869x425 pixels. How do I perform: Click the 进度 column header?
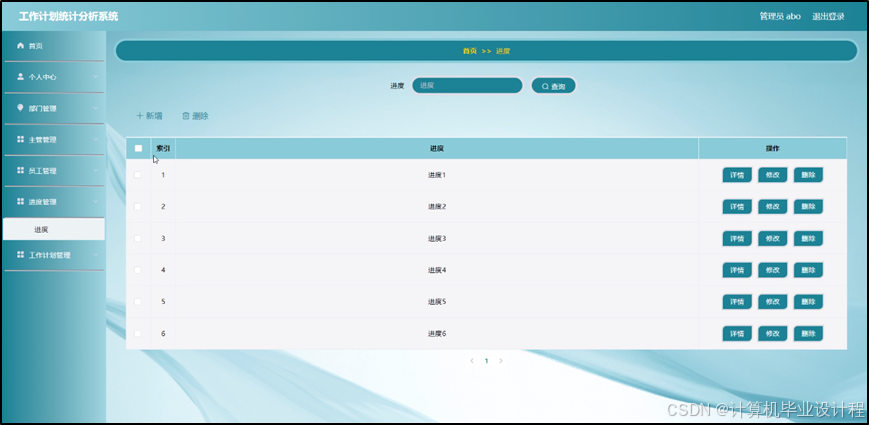click(437, 149)
